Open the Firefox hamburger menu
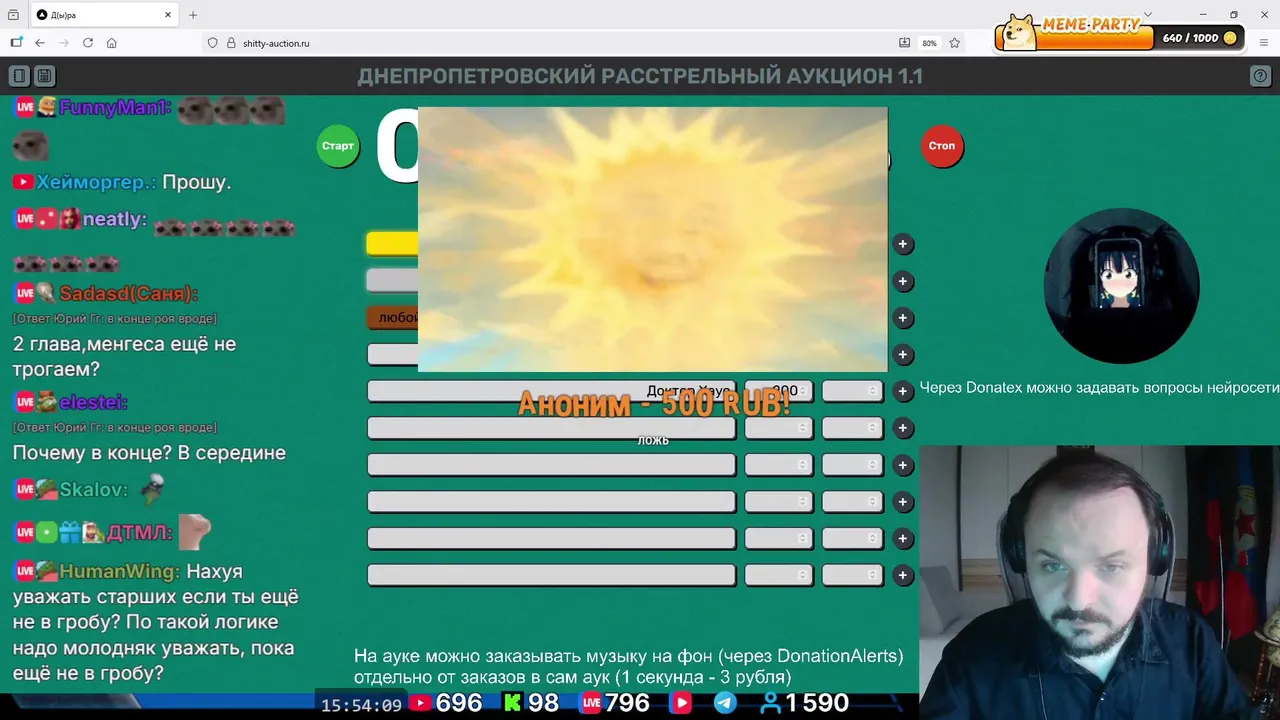Viewport: 1280px width, 720px height. 1265,43
